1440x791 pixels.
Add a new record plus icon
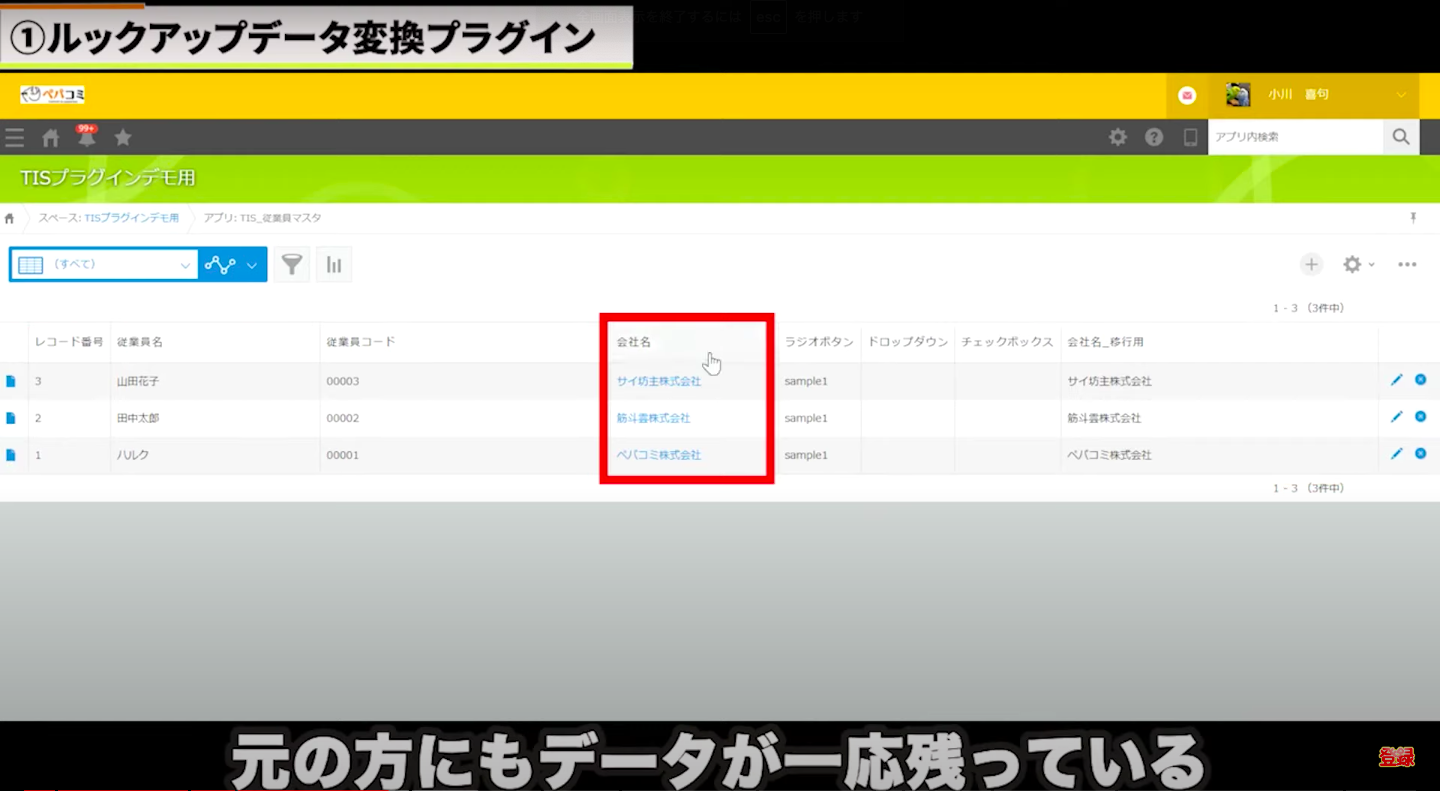point(1311,264)
